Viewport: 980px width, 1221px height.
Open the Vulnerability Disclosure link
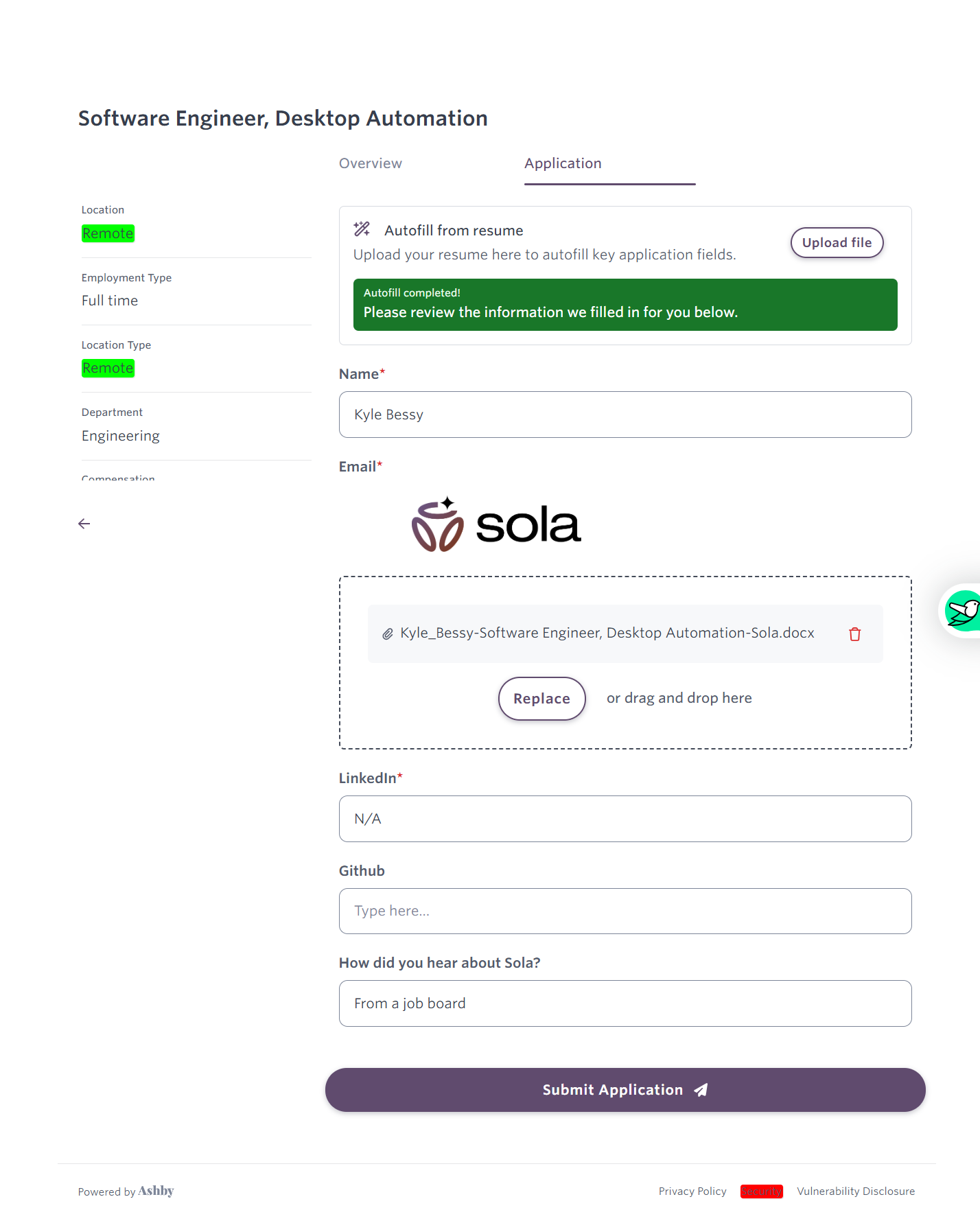pyautogui.click(x=855, y=1191)
